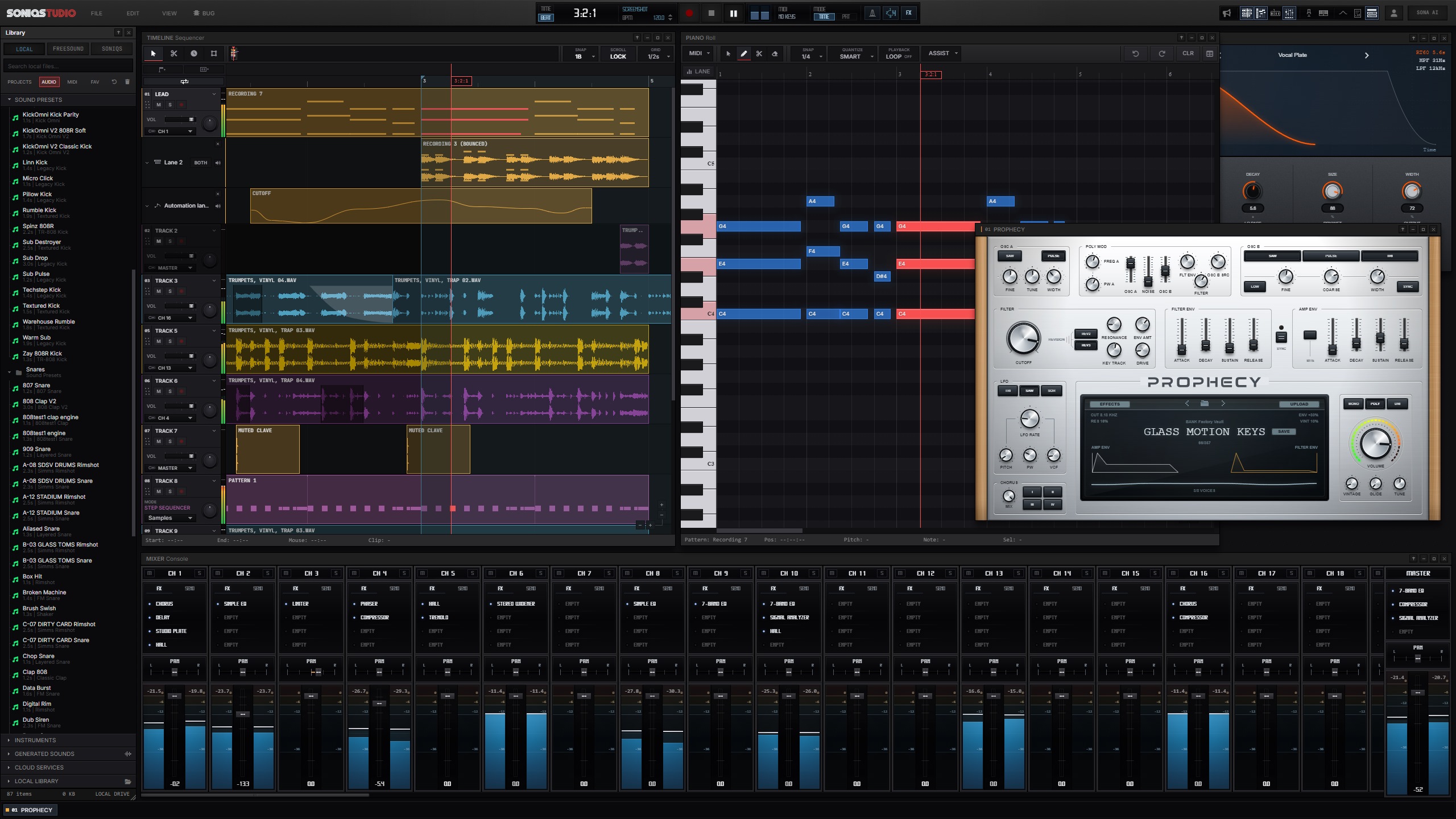
Task: Toggle the metronome icon in transport bar
Action: [x=872, y=13]
